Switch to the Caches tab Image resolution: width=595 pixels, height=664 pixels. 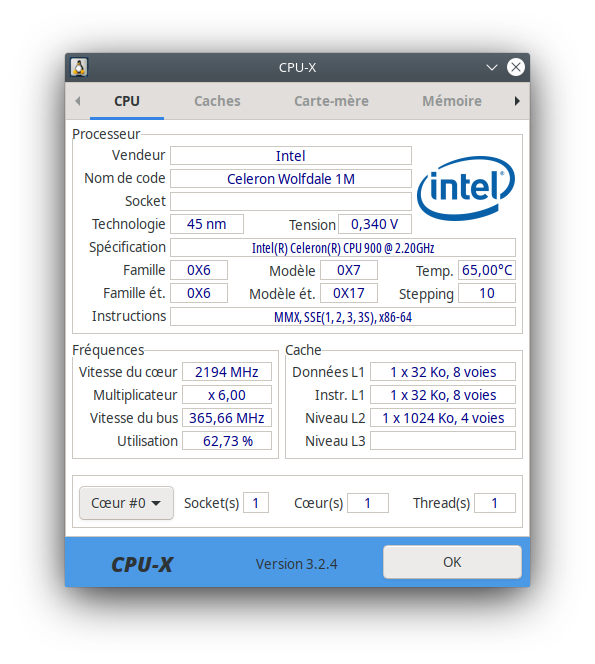217,101
